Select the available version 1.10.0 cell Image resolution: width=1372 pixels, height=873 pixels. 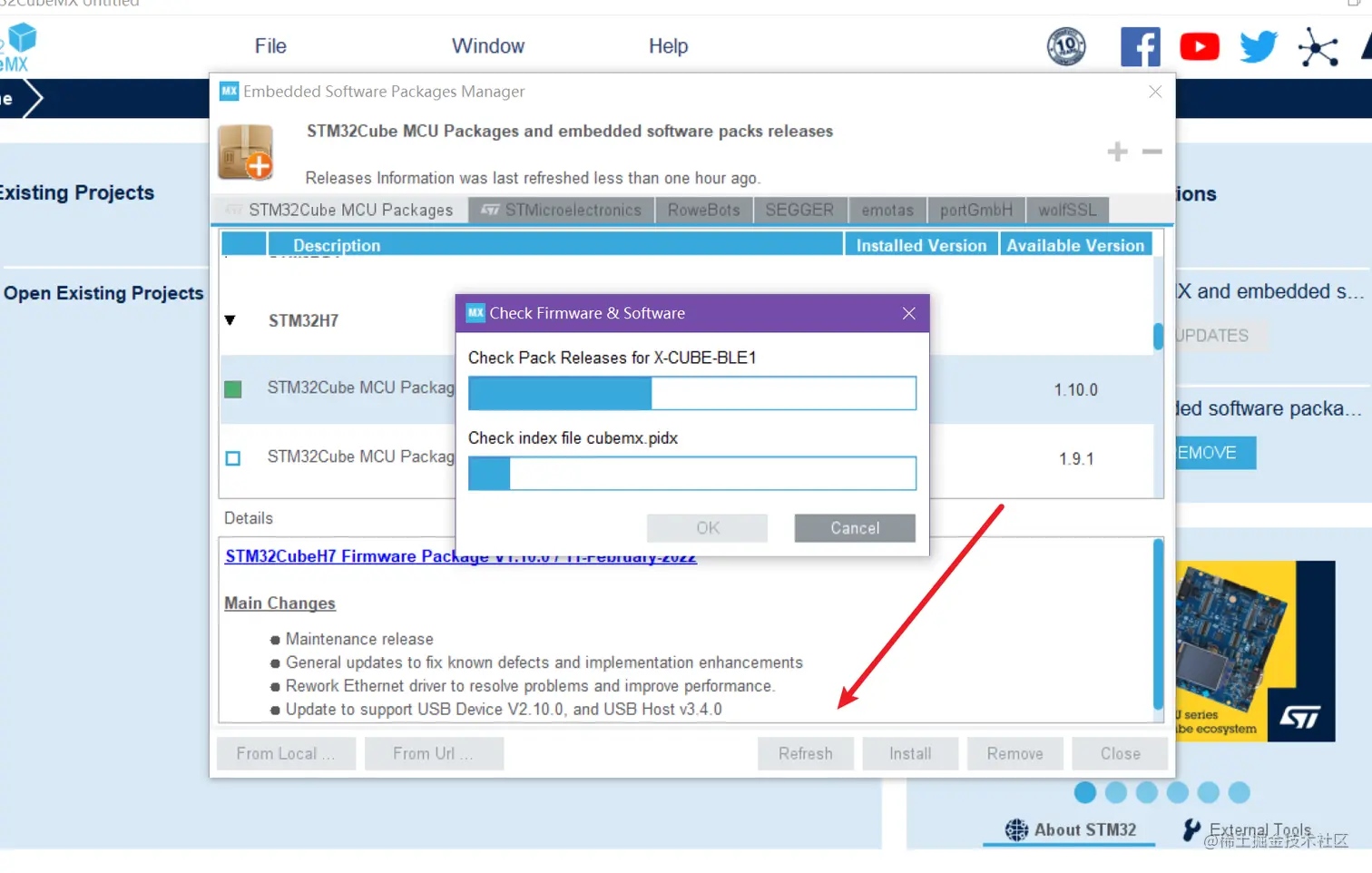click(x=1076, y=389)
